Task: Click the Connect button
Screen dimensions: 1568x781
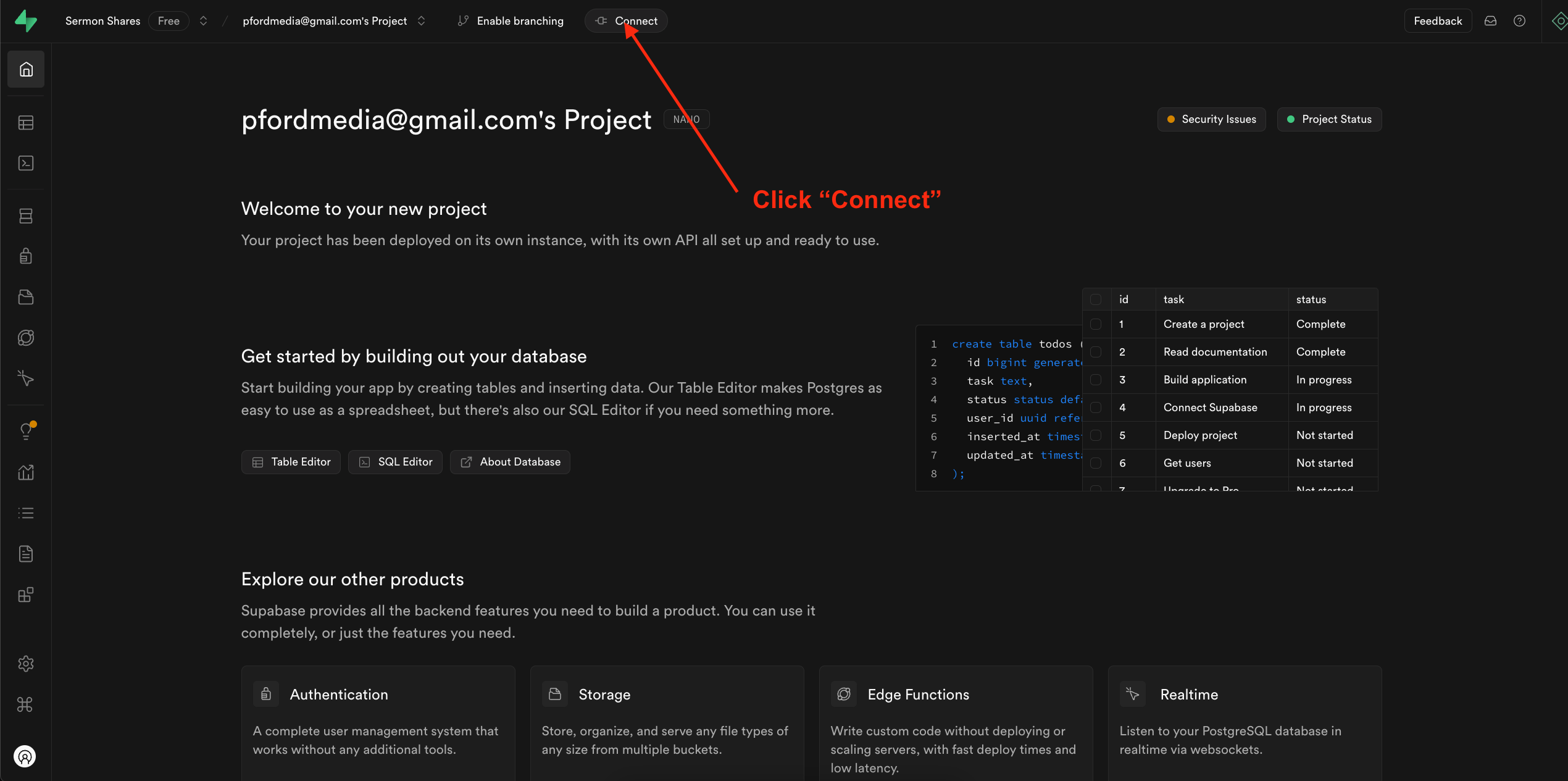Action: (x=625, y=20)
